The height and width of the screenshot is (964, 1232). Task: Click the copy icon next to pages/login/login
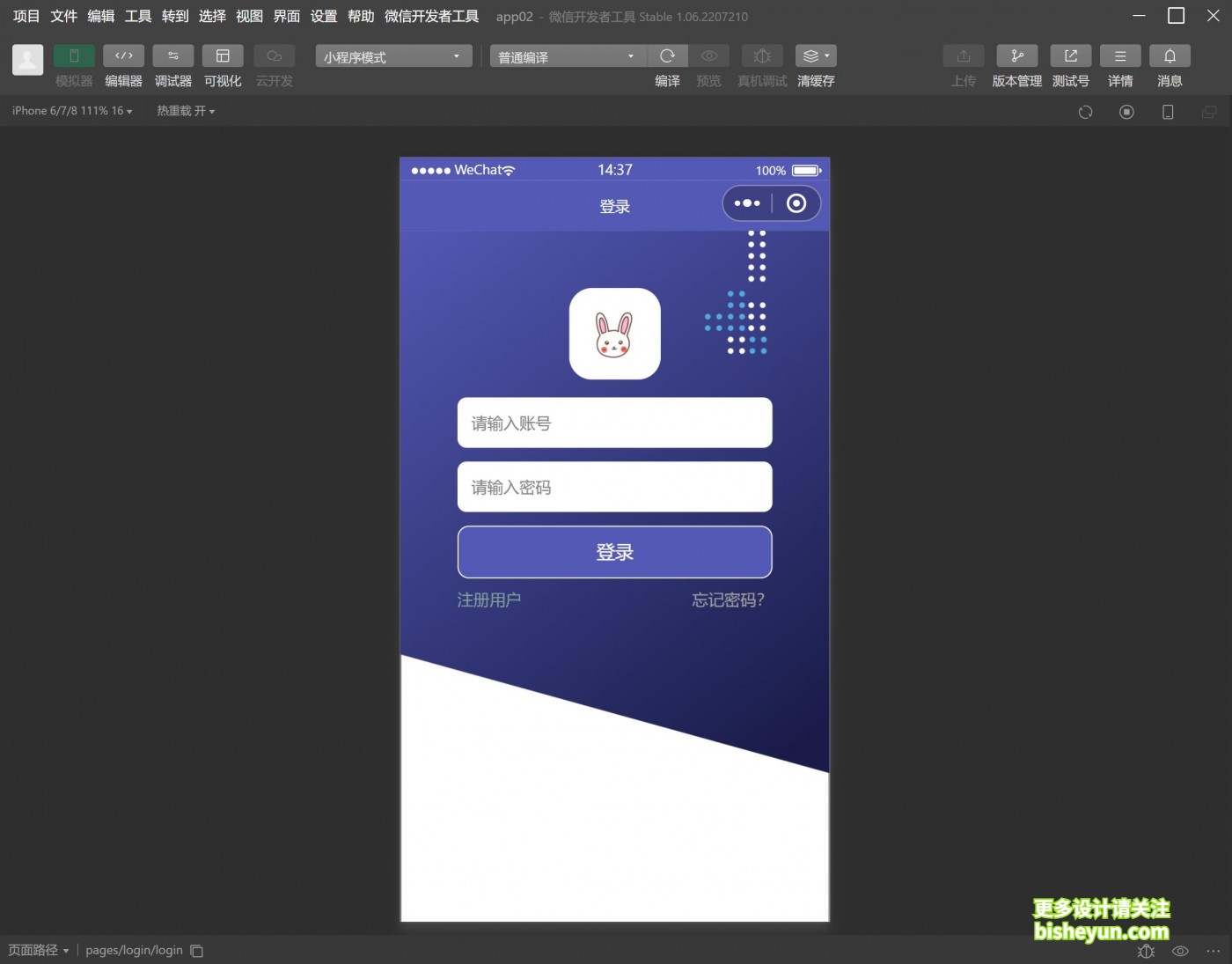(x=195, y=950)
